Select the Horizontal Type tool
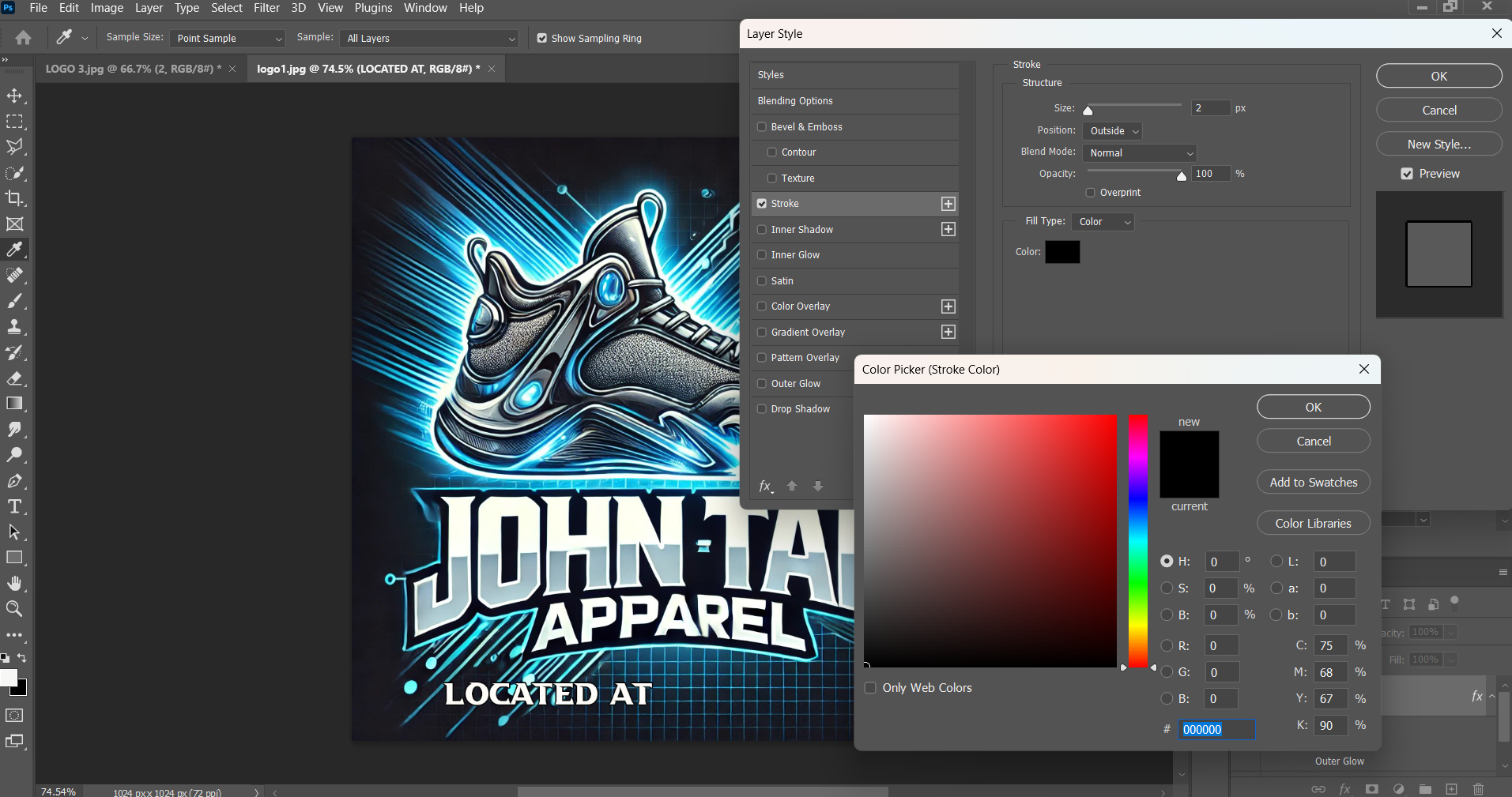 point(14,506)
